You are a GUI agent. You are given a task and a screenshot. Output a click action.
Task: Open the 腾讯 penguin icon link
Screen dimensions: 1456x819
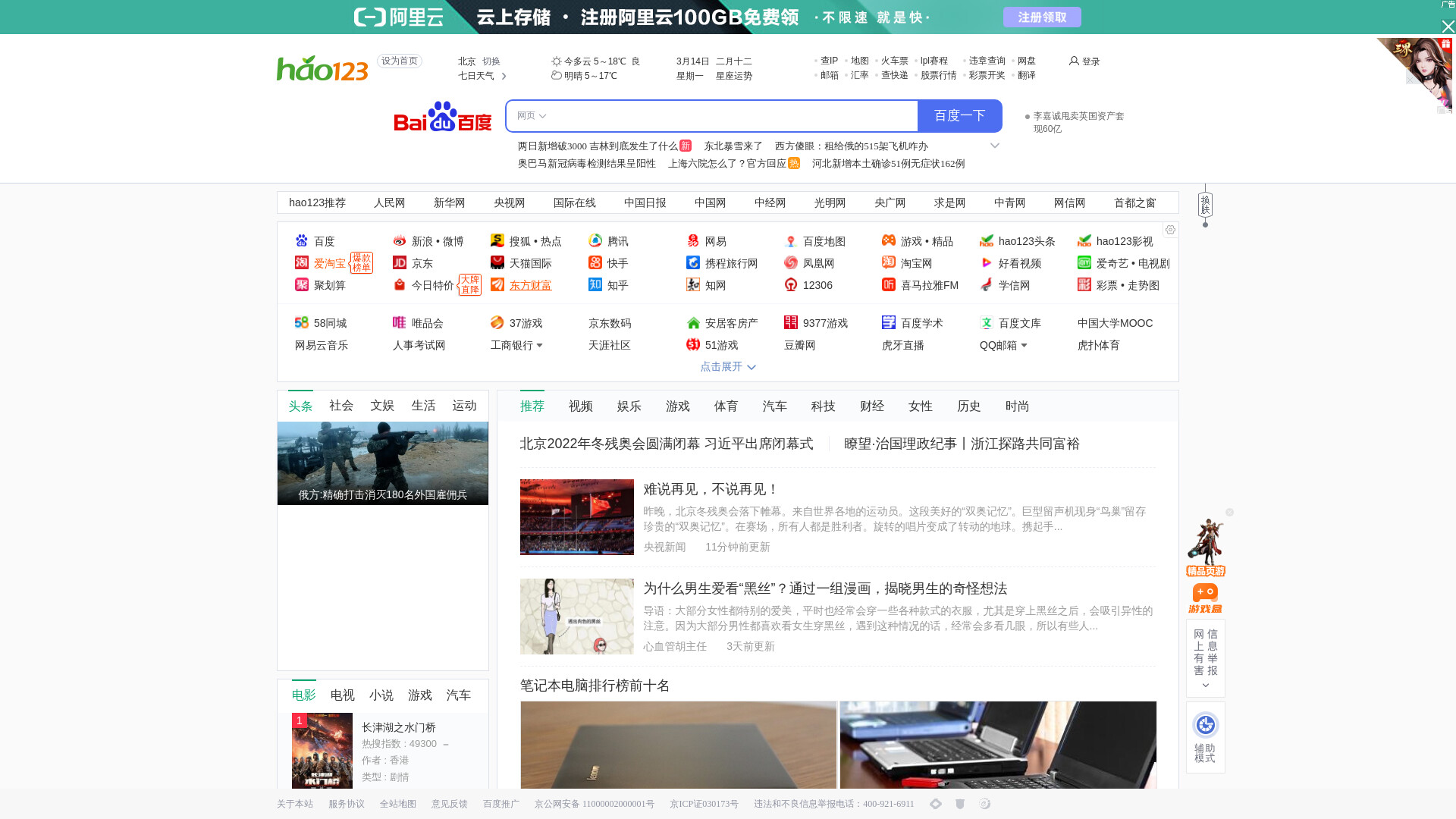click(595, 240)
